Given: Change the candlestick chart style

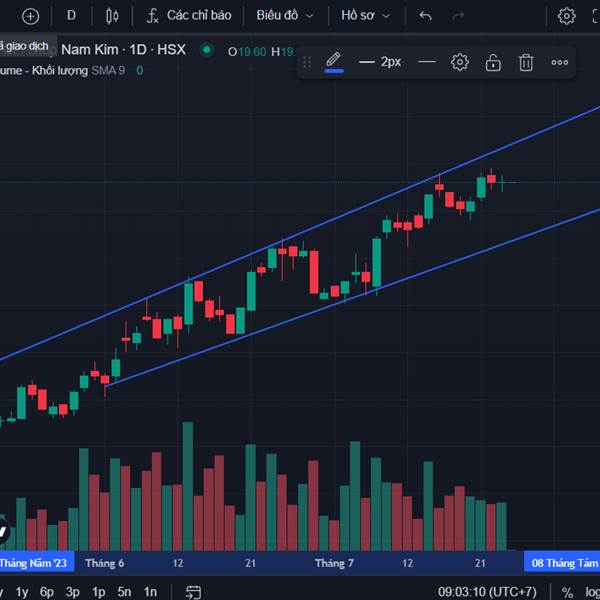Looking at the screenshot, I should point(112,16).
